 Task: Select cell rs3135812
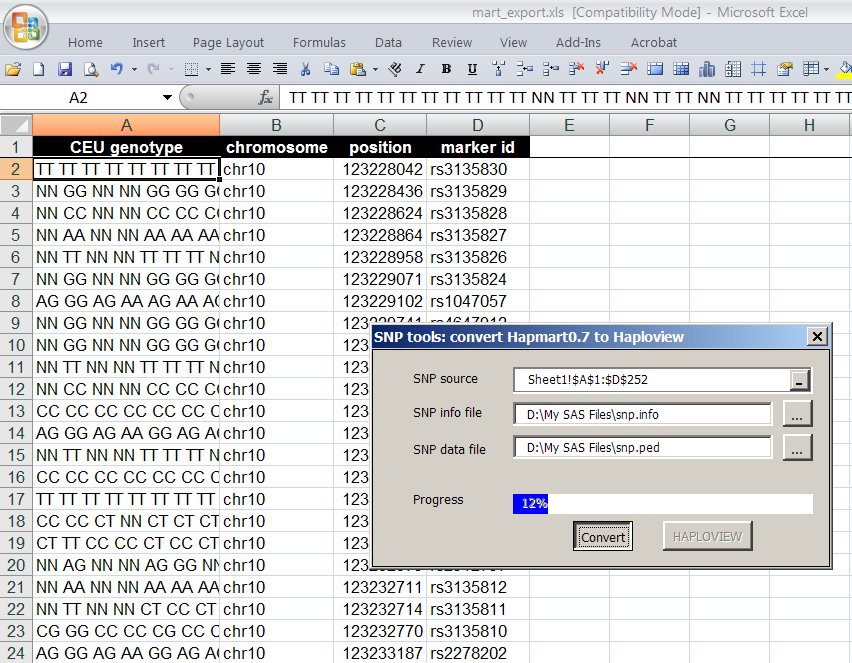[478, 587]
